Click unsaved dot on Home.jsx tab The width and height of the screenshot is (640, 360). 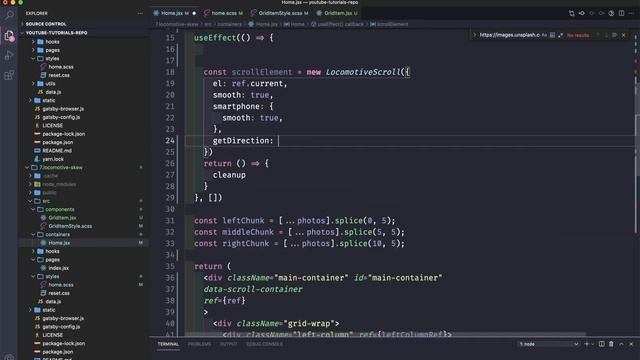194,13
